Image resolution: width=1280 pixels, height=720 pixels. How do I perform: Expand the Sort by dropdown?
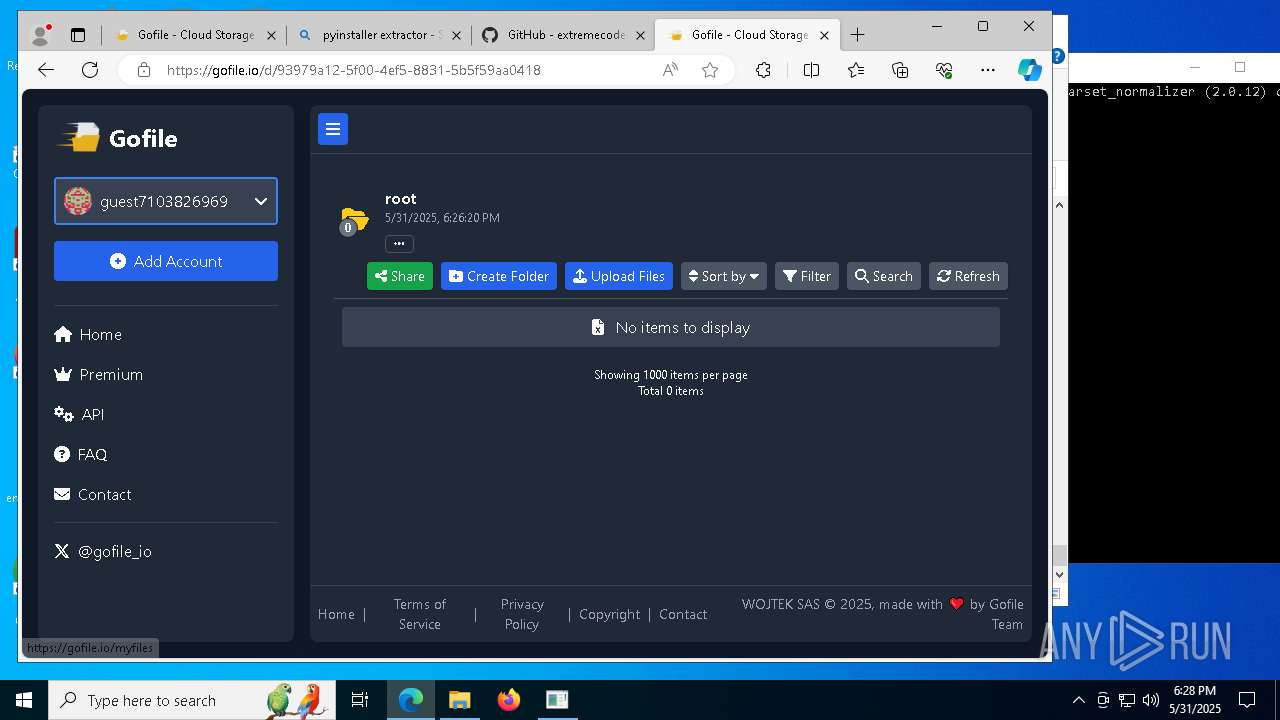point(724,276)
